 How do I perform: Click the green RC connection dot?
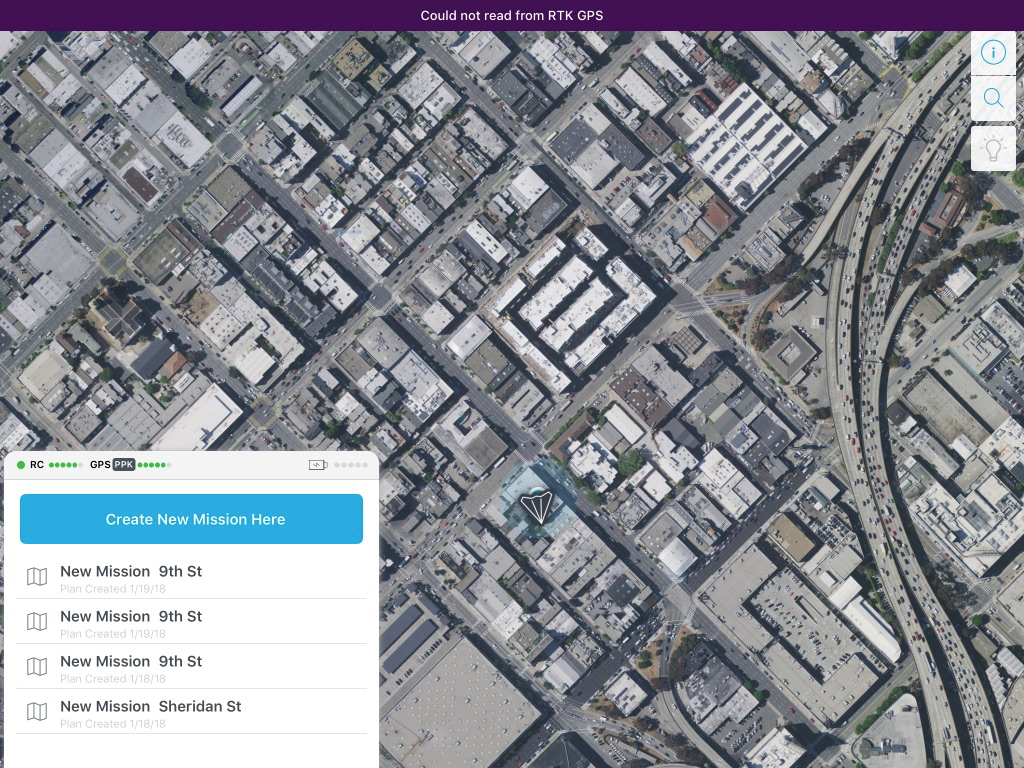click(x=21, y=465)
